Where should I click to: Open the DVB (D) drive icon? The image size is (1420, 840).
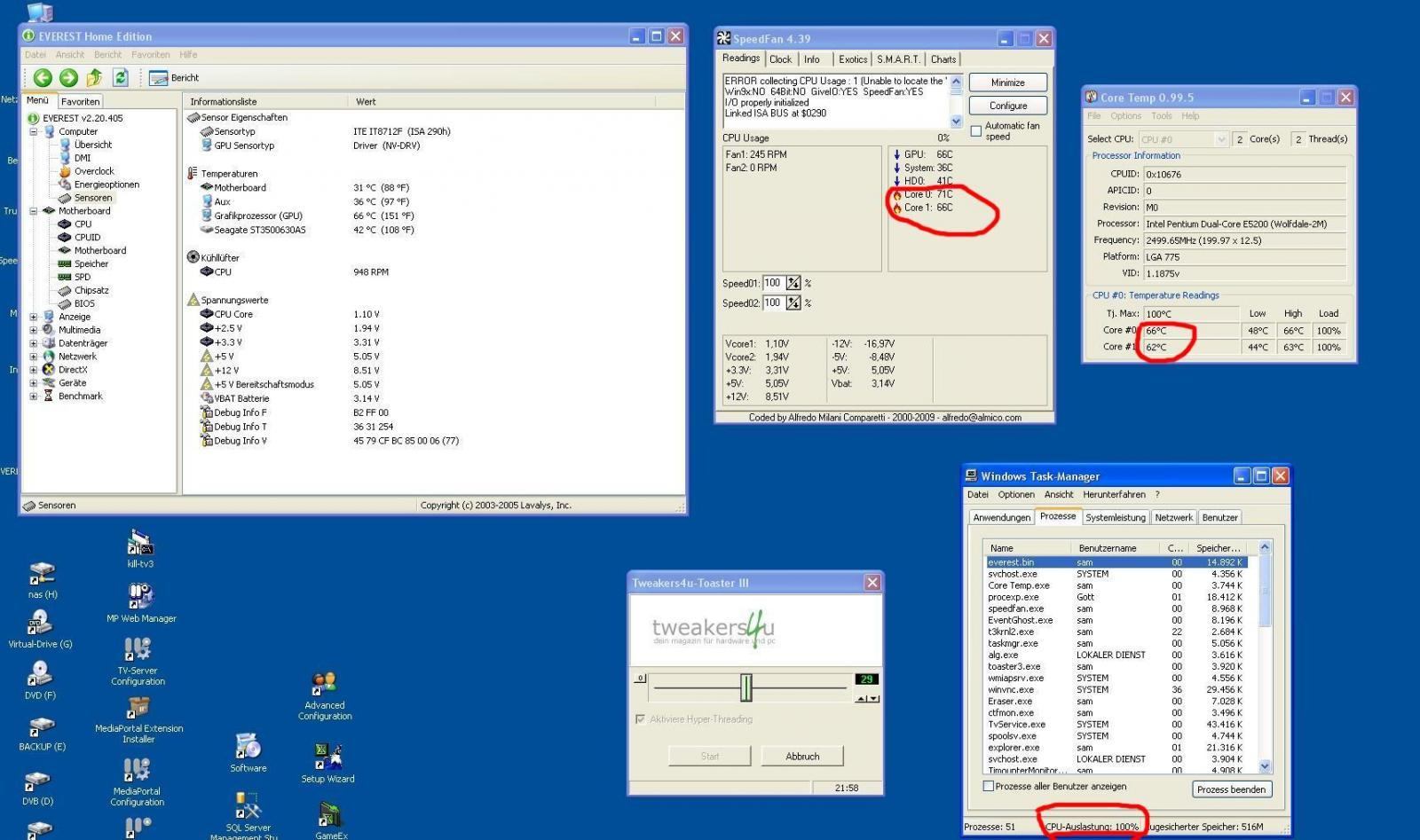pos(37,788)
